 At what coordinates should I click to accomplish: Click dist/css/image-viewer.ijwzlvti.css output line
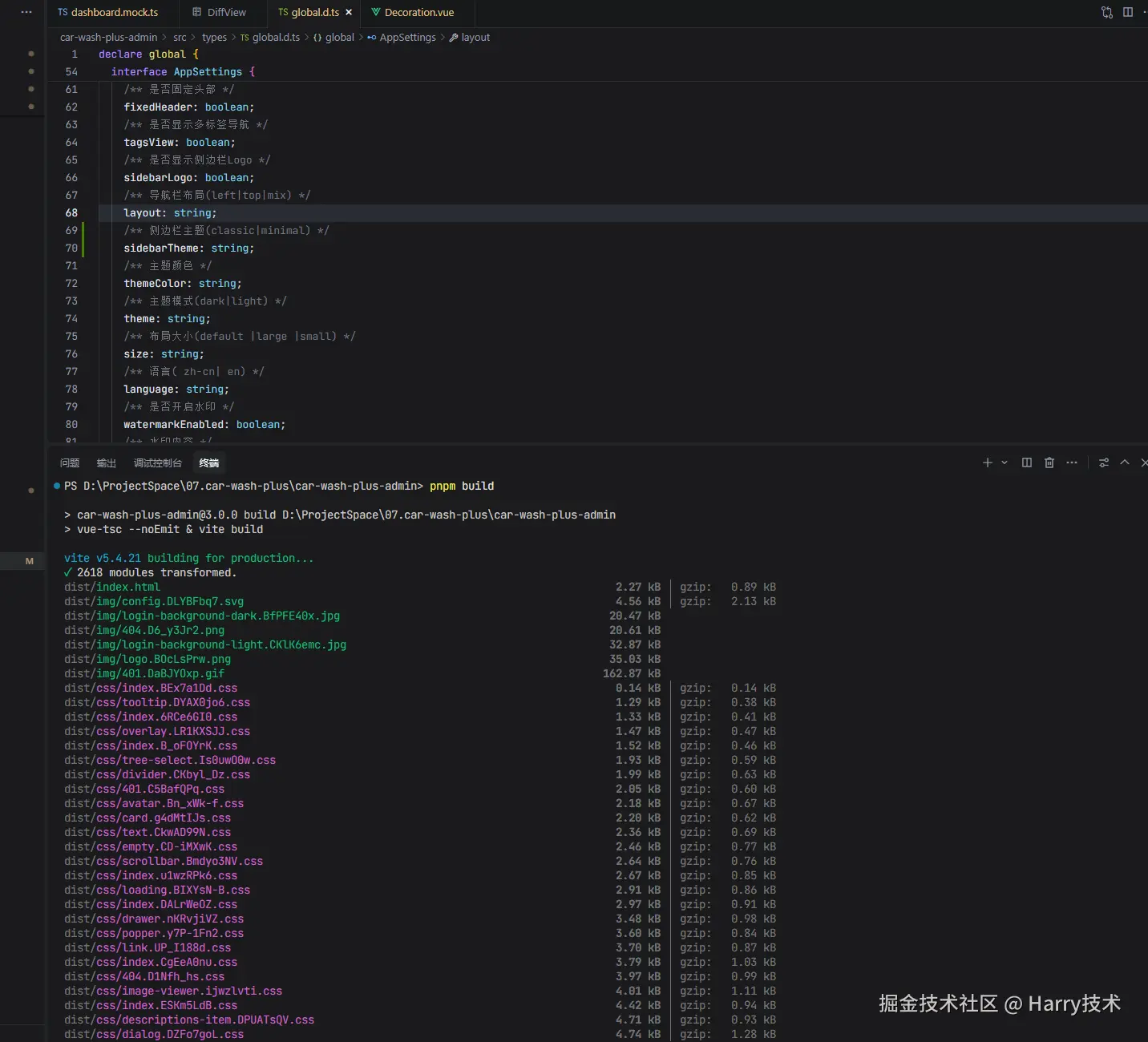point(173,991)
